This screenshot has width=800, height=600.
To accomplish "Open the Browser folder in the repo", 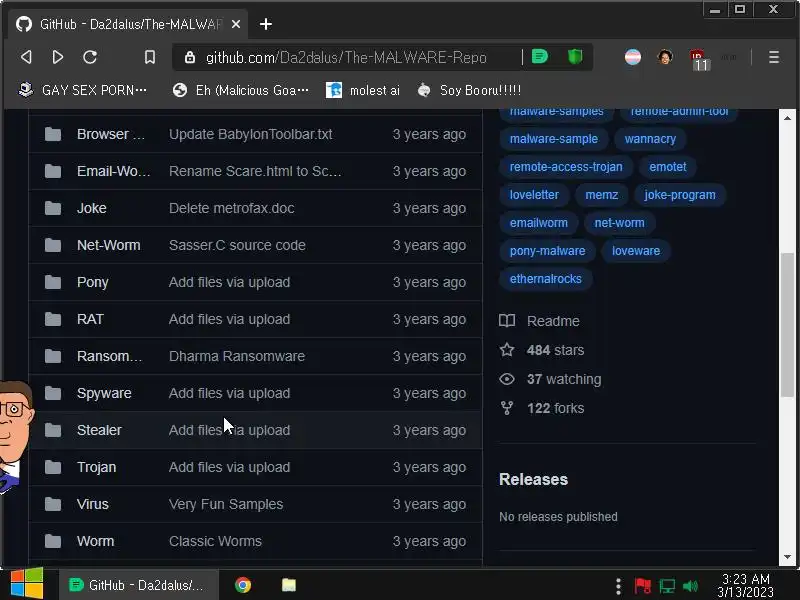I will pos(111,134).
